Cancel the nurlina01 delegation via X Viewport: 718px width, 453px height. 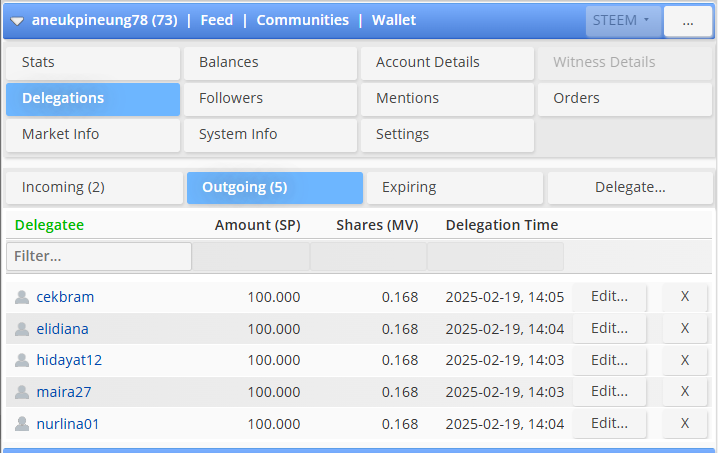click(685, 423)
